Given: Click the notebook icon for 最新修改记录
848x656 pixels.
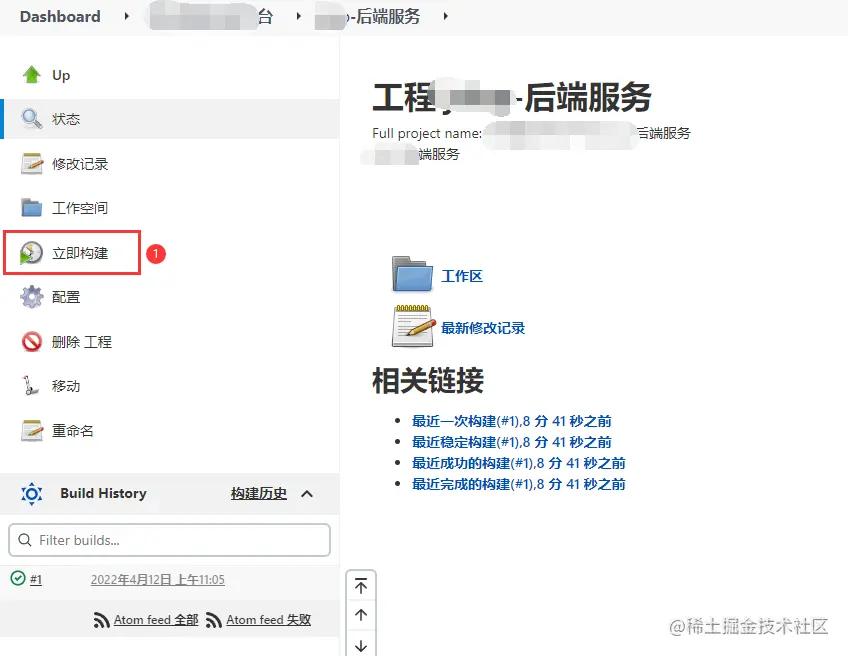Looking at the screenshot, I should (413, 326).
